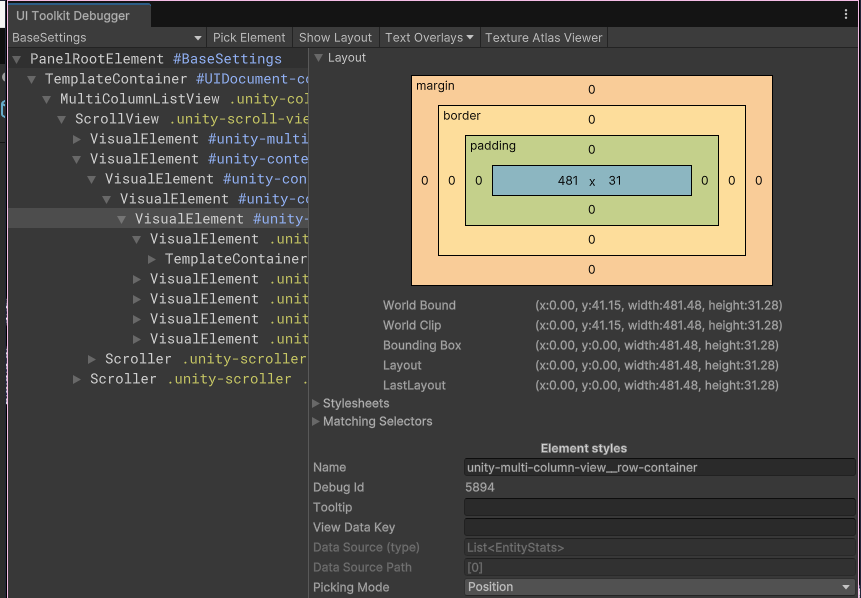861x598 pixels.
Task: Collapse the MultiColumnListView tree node arrow
Action: (48, 99)
